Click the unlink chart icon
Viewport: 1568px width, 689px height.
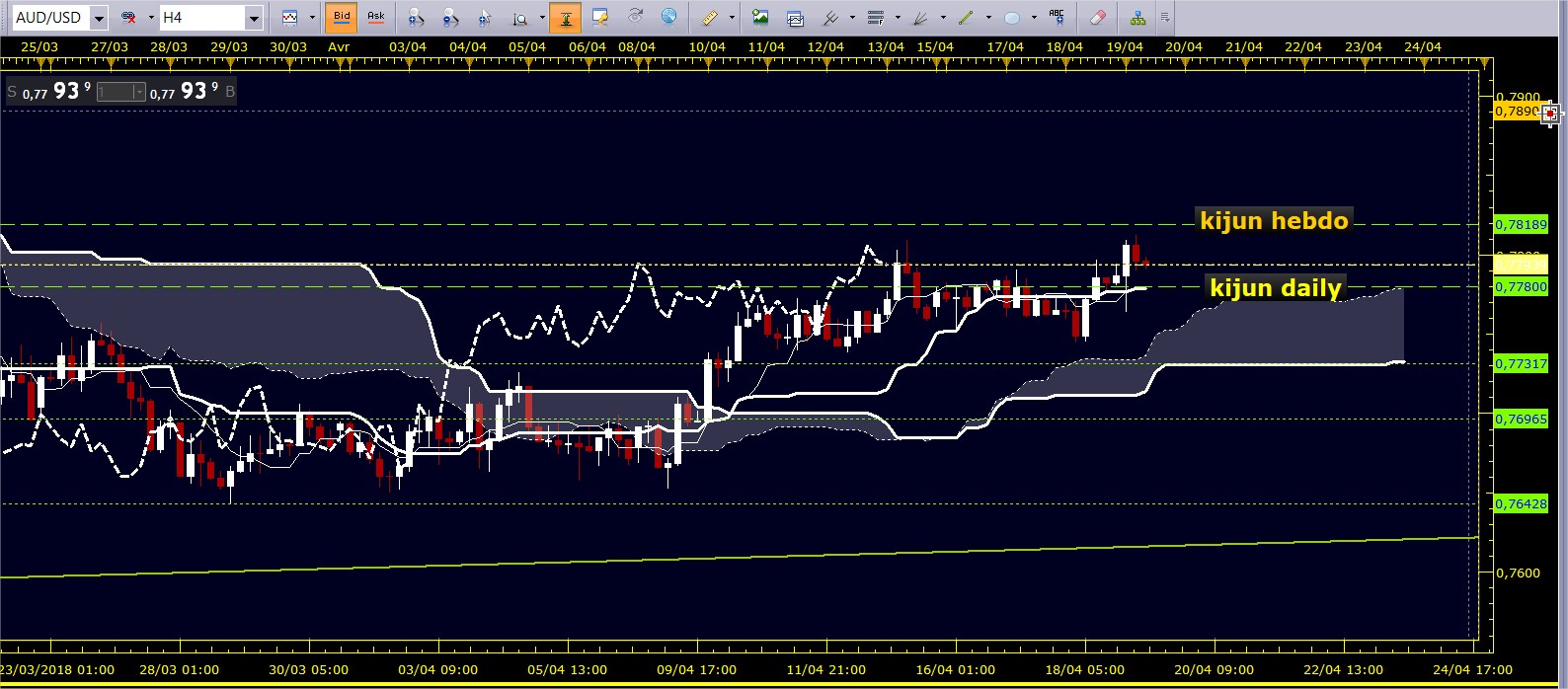[128, 18]
